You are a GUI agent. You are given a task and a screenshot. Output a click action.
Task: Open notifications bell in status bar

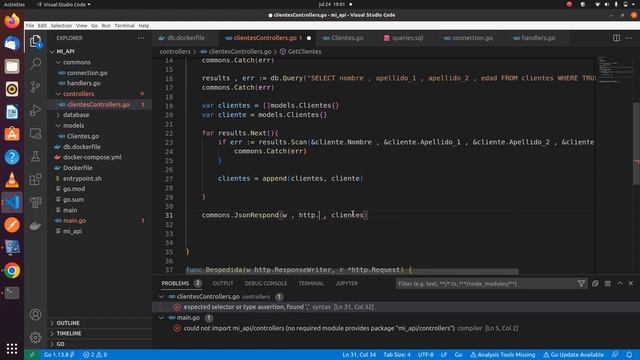(629, 355)
